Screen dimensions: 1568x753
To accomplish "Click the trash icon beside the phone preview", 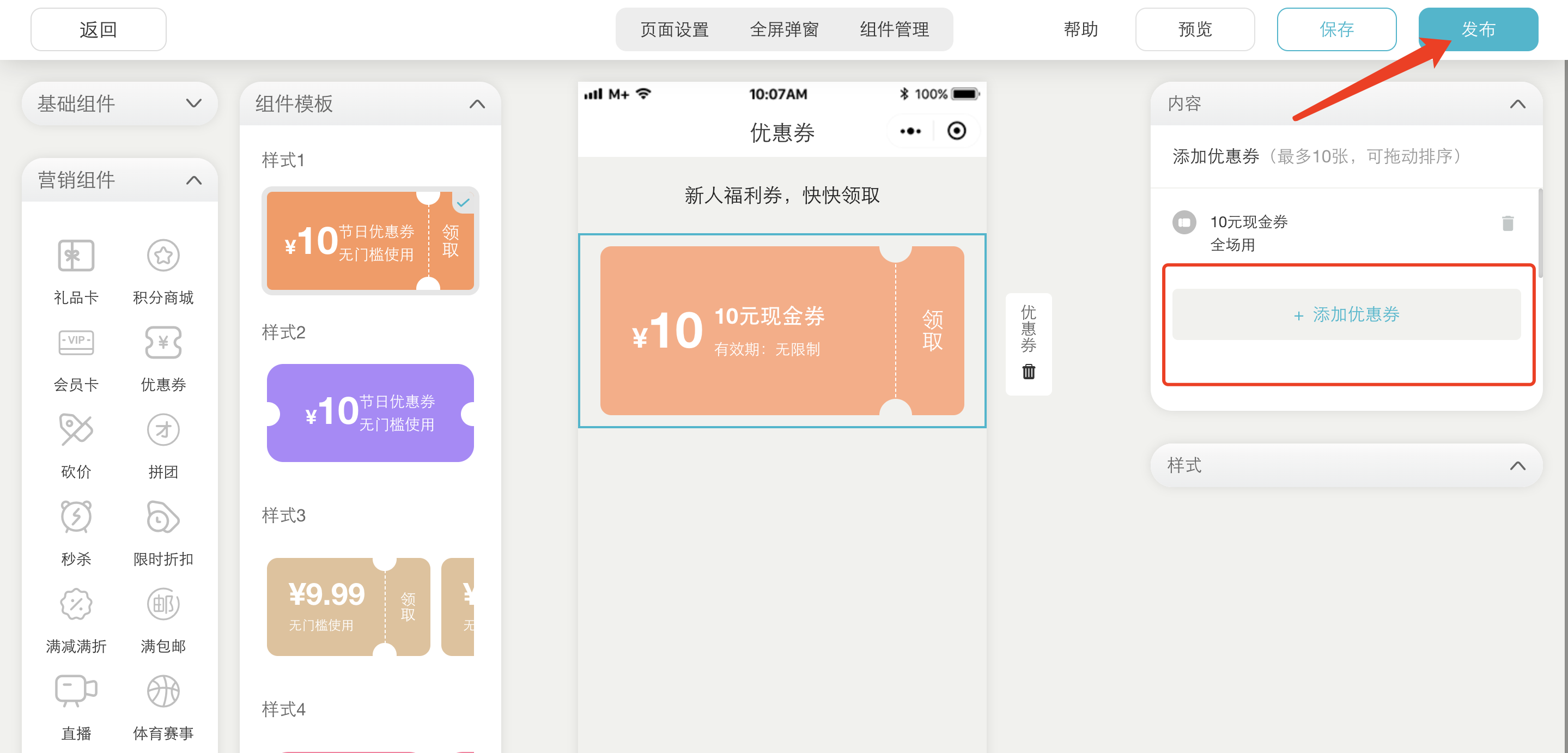I will click(x=1028, y=372).
